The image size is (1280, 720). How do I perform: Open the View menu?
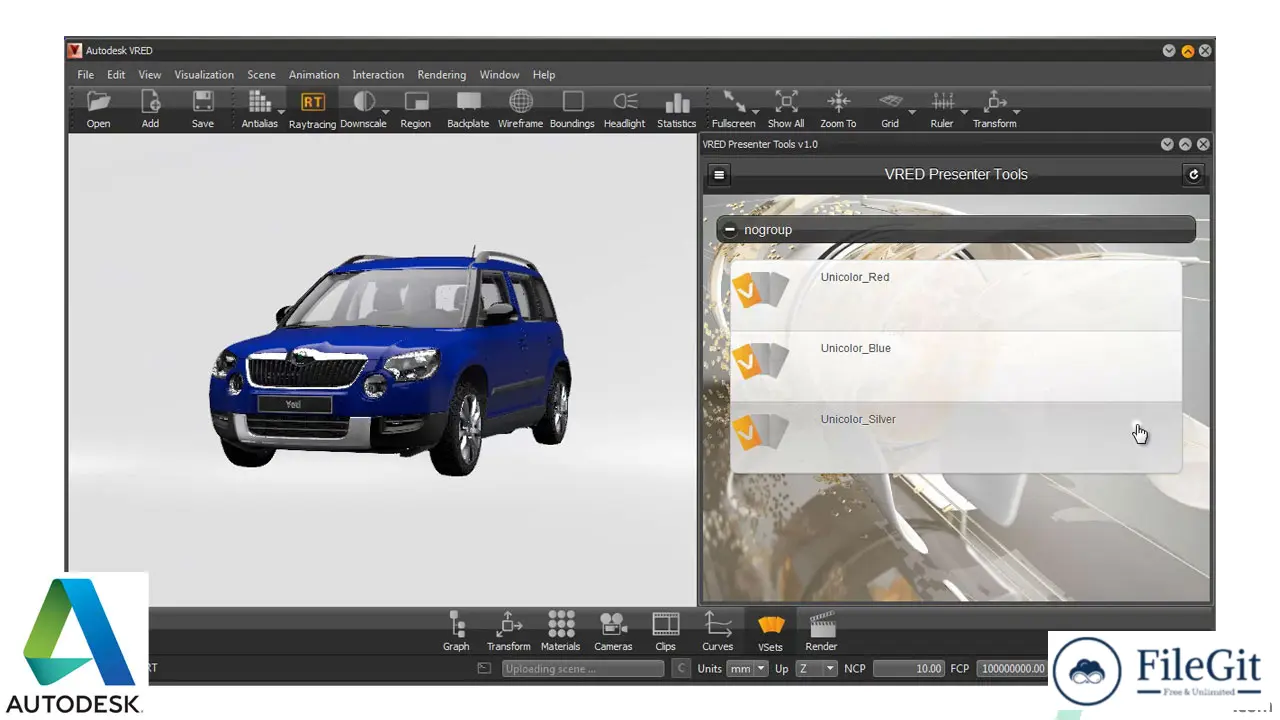[150, 75]
